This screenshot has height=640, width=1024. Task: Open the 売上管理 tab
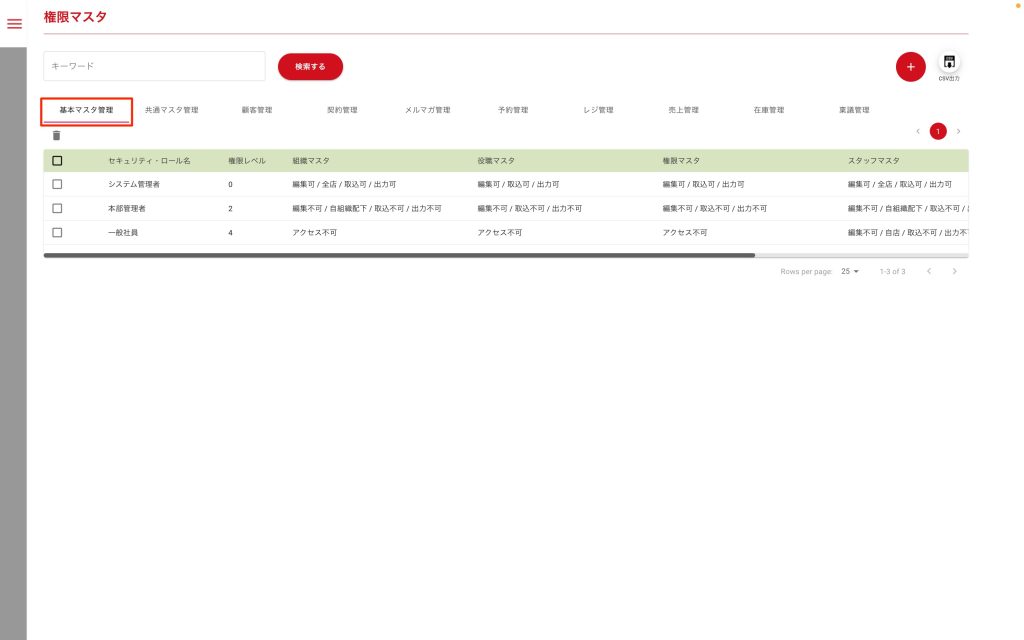pyautogui.click(x=683, y=110)
